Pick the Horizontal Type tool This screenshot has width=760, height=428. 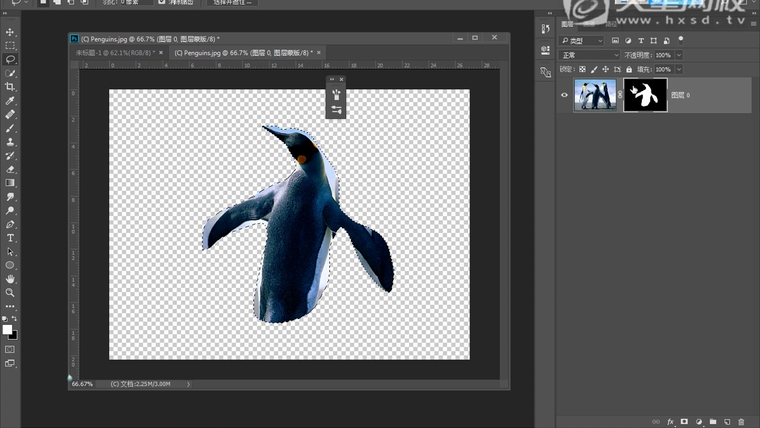10,238
